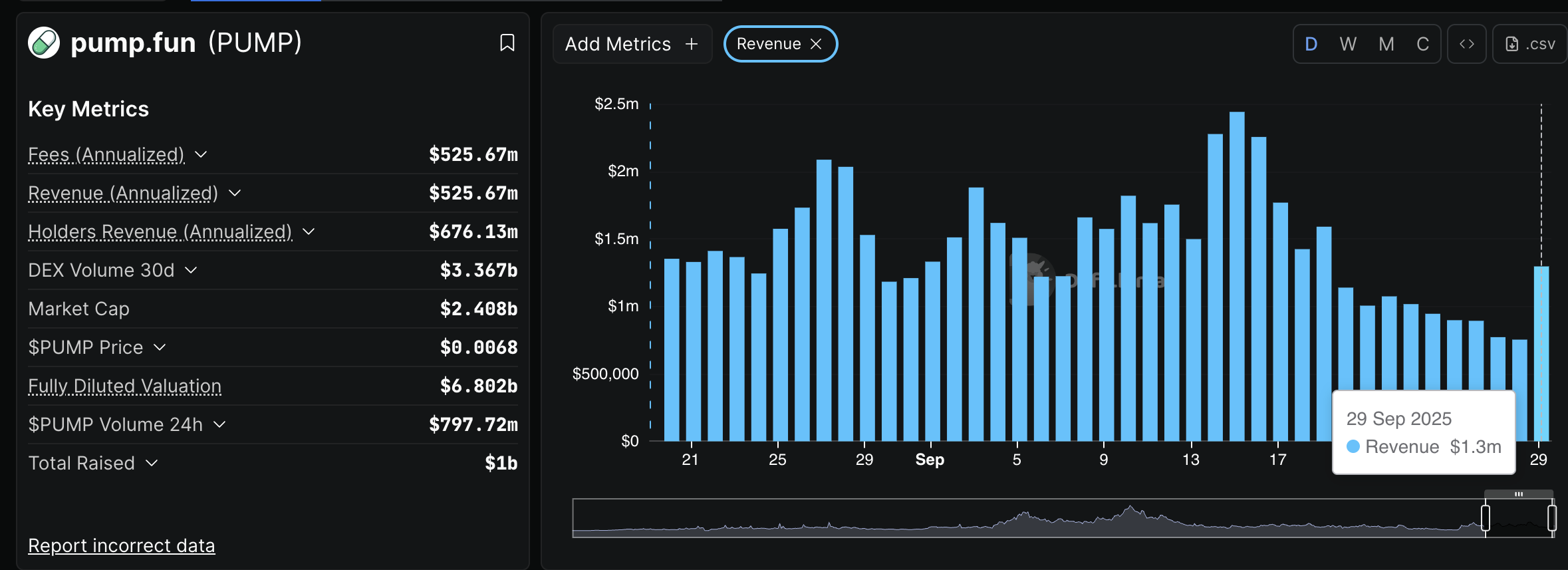Open Report incorrect data link

[122, 545]
